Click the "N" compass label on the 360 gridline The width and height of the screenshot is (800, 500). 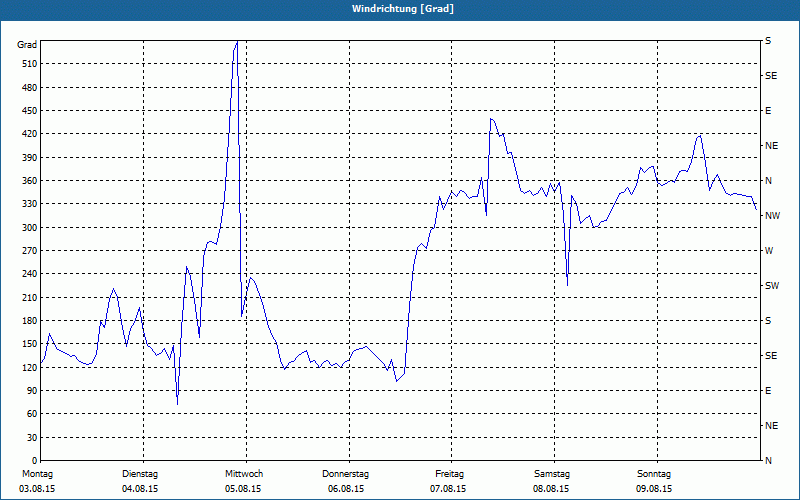[769, 181]
